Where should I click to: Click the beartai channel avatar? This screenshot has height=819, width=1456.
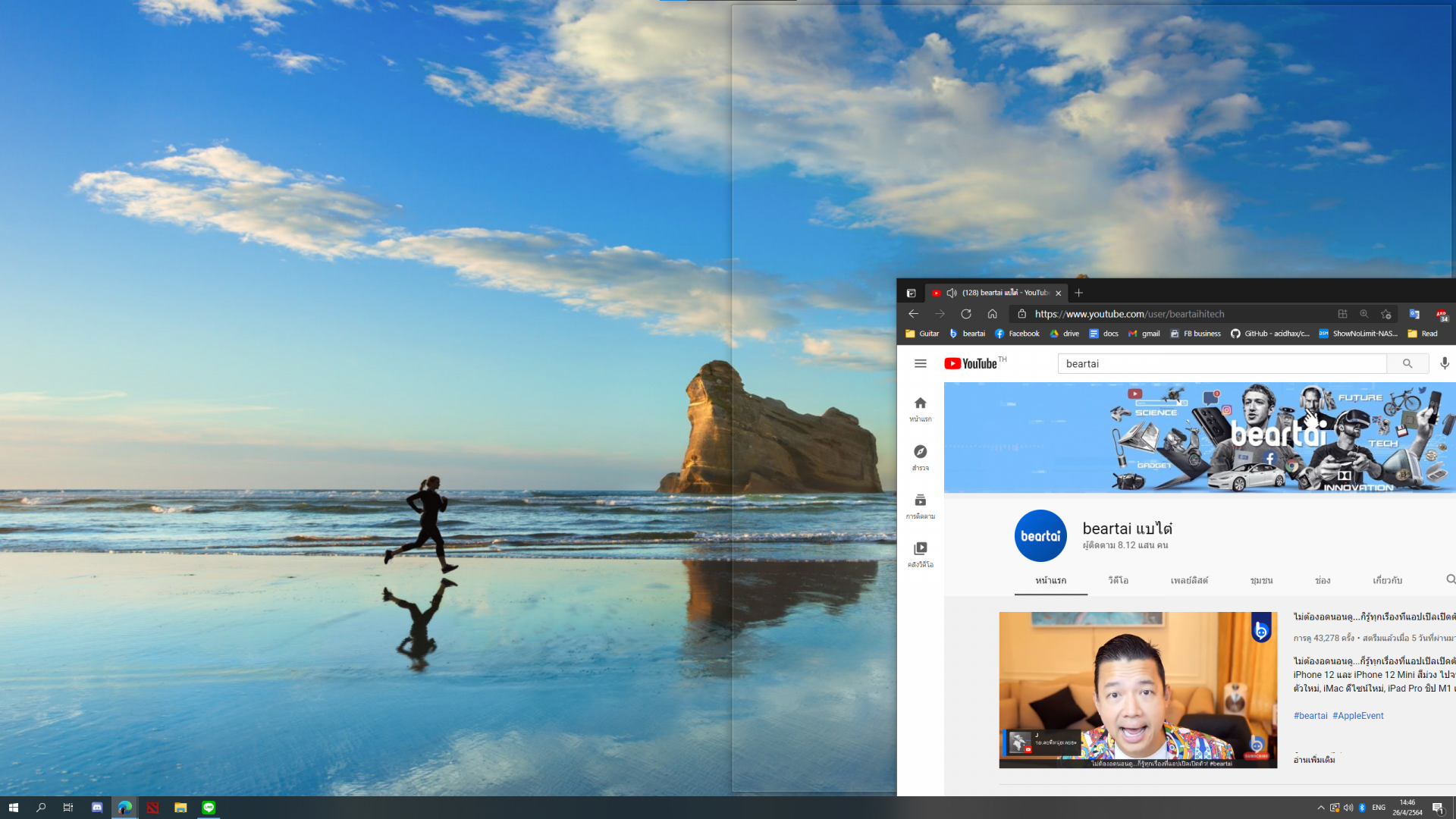[x=1040, y=535]
